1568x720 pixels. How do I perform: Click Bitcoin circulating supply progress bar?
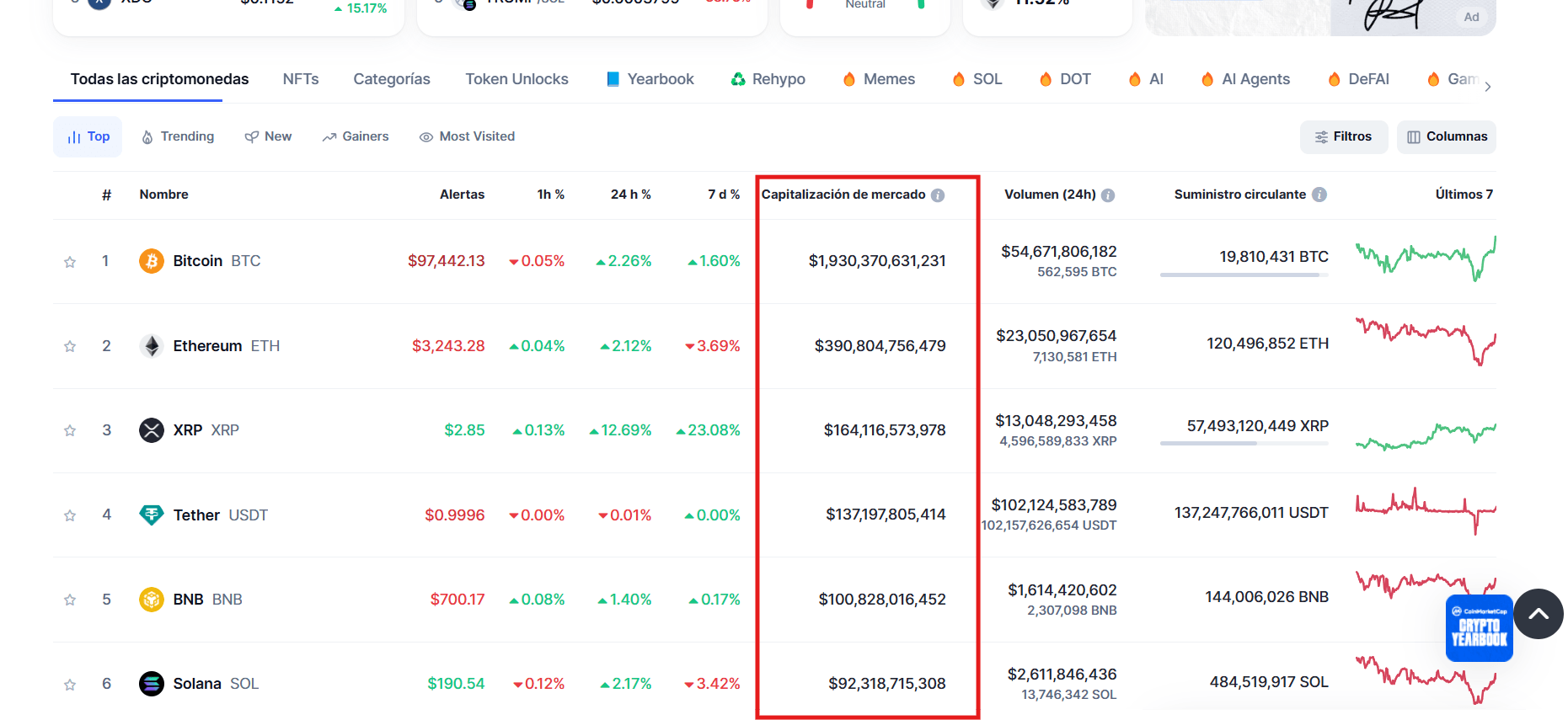pos(1244,275)
